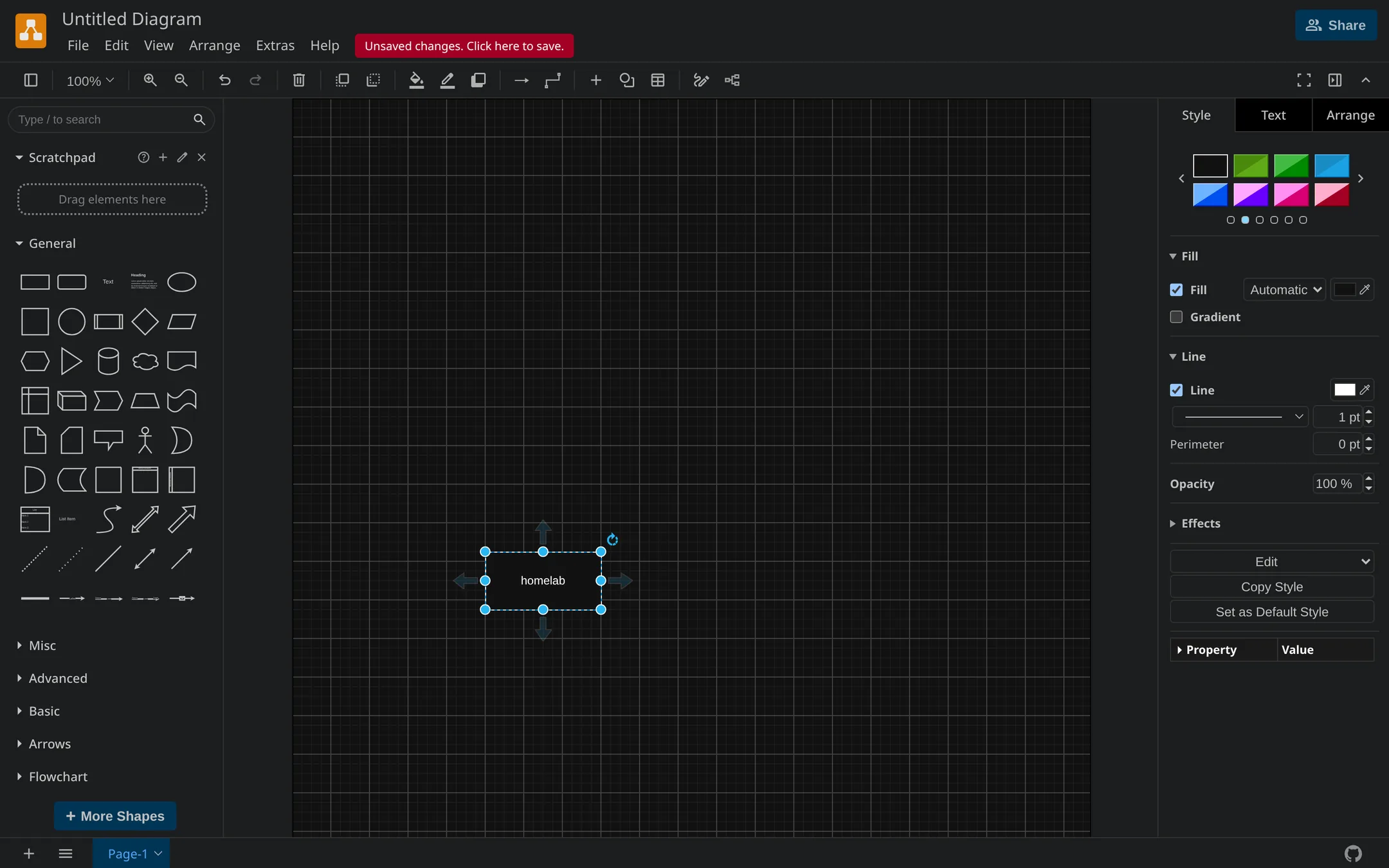Pick the green style color swatch
Viewport: 1389px width, 868px height.
tap(1291, 166)
